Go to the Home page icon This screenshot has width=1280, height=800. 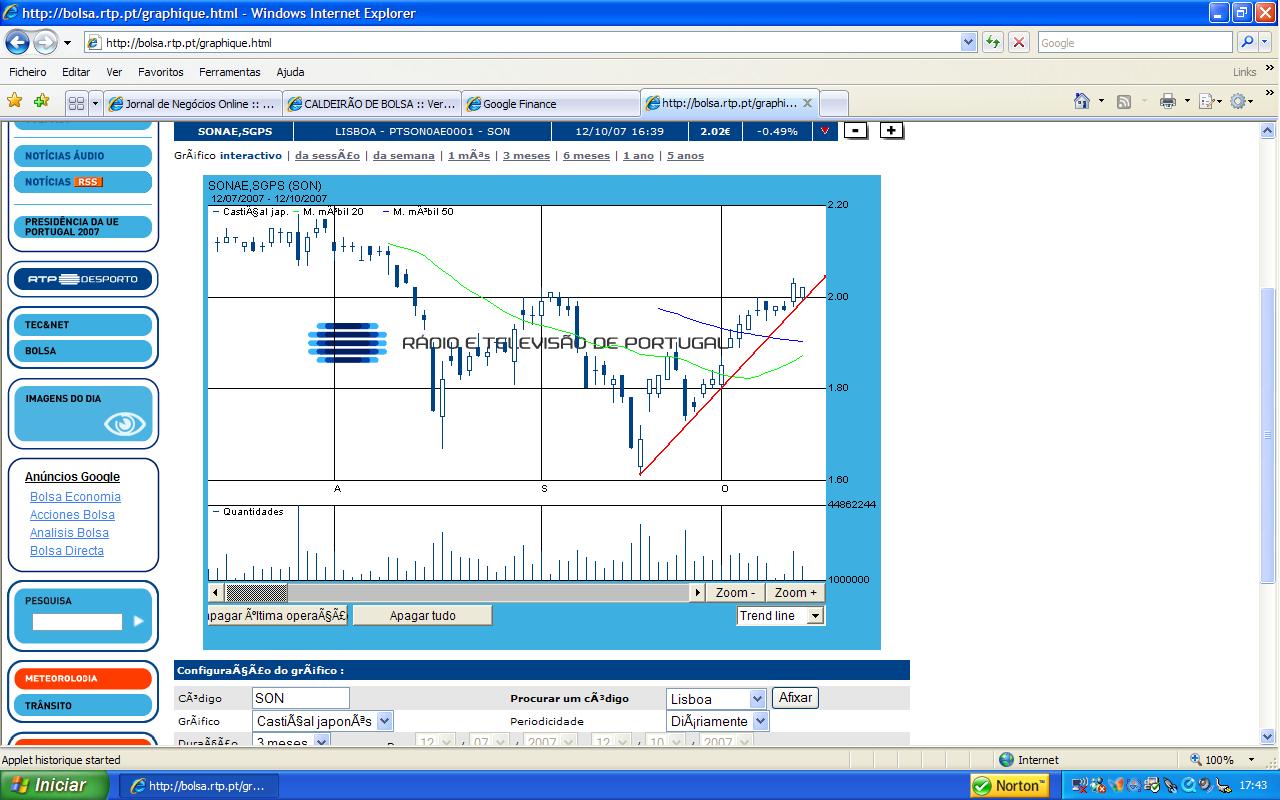point(1081,101)
